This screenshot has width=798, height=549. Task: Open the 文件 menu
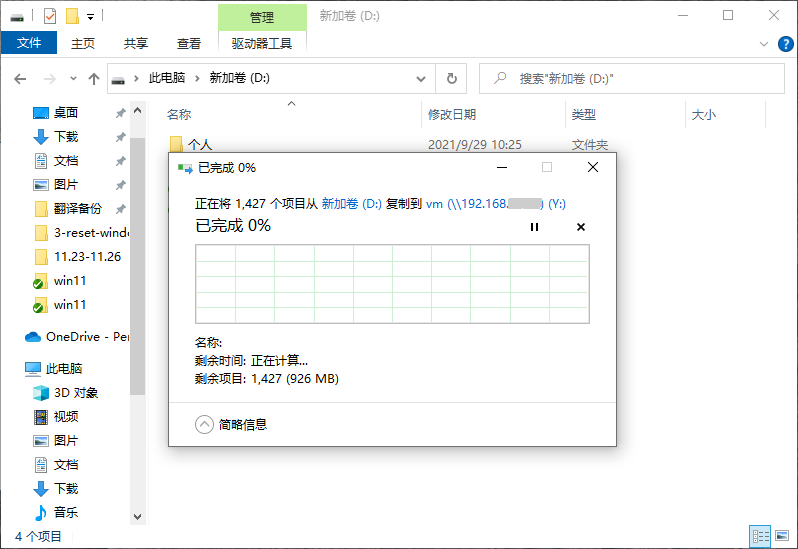(29, 43)
